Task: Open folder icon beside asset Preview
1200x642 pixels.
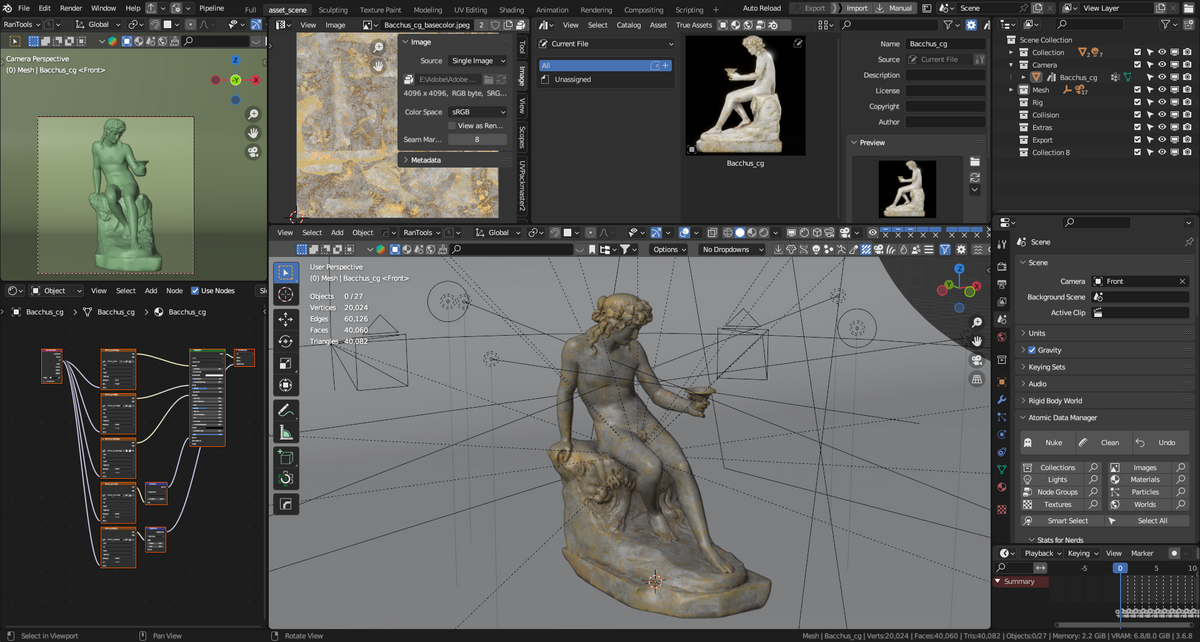Action: click(974, 161)
